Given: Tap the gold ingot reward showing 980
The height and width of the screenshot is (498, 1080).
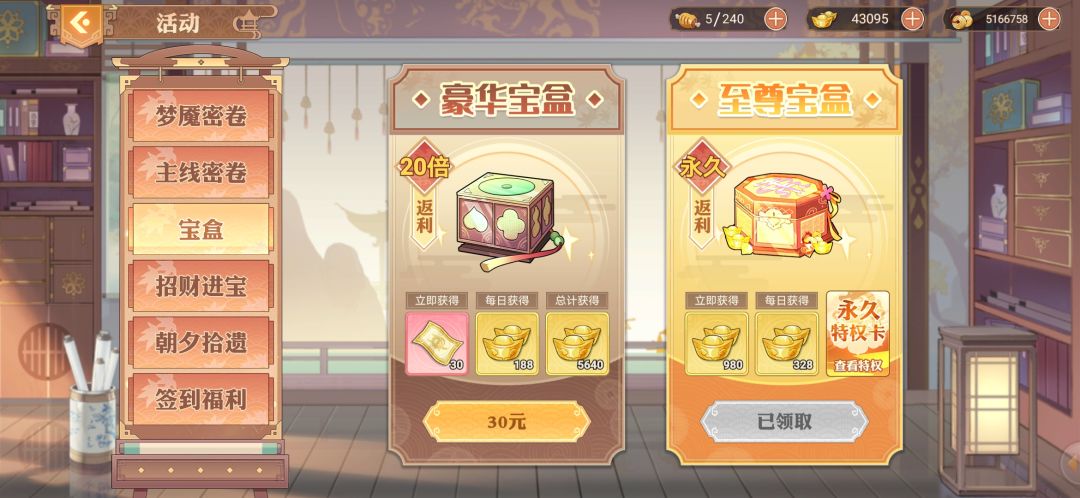Looking at the screenshot, I should [716, 344].
